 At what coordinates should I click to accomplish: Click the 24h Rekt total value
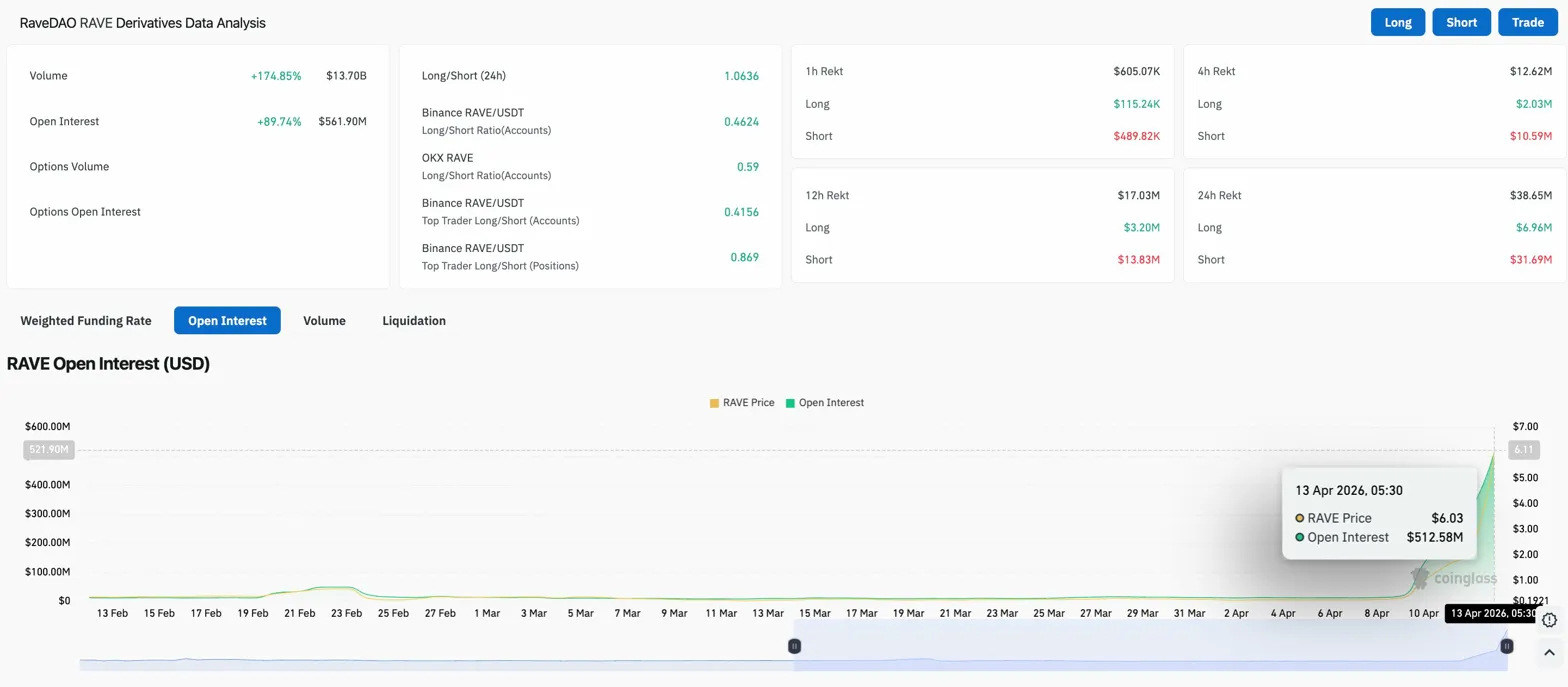pyautogui.click(x=1531, y=196)
